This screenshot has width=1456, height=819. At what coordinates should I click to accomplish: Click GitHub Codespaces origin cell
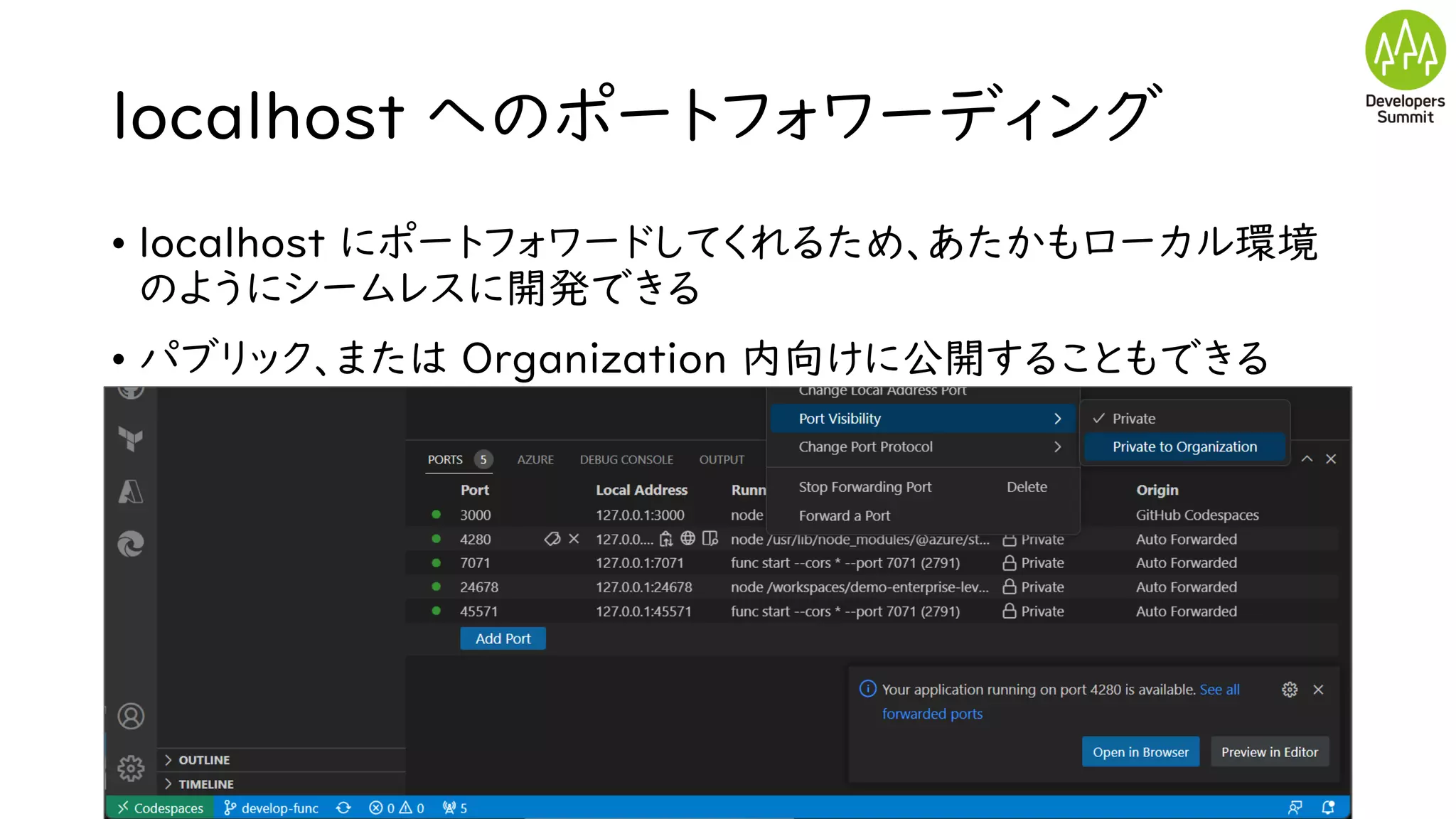tap(1197, 515)
